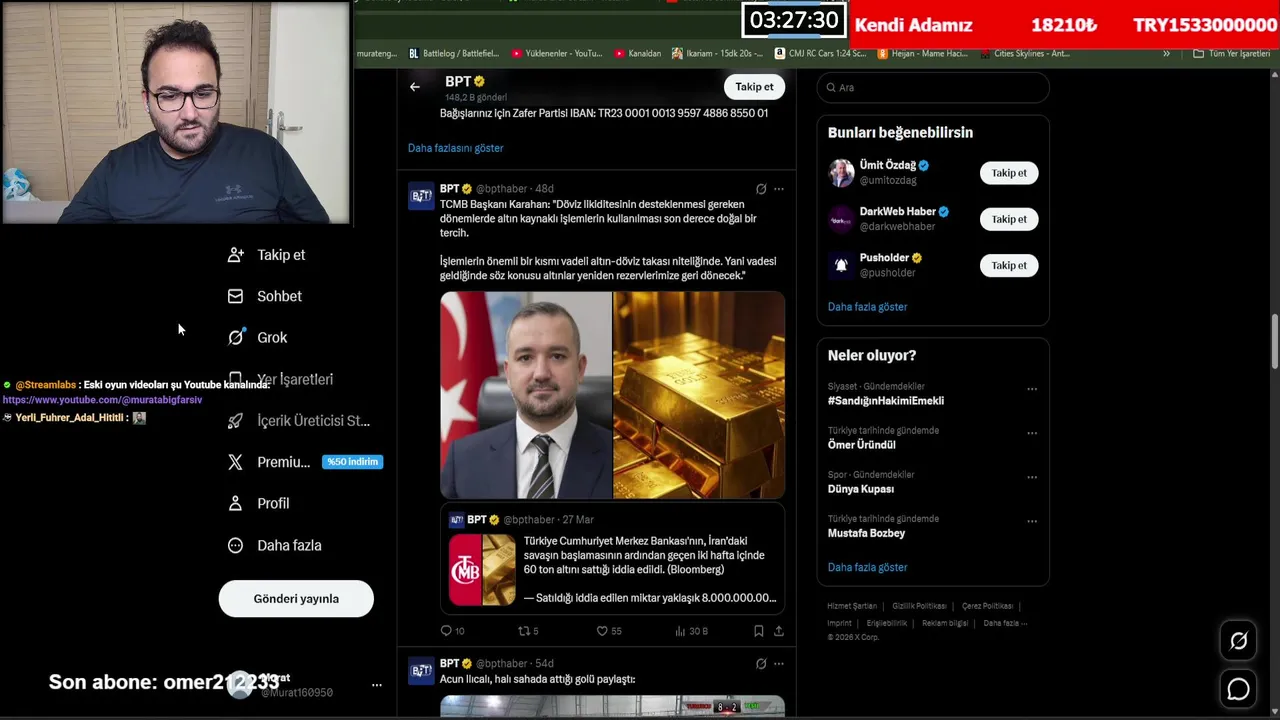Image resolution: width=1280 pixels, height=720 pixels.
Task: Go back with the arrow beside BPT
Action: click(414, 87)
